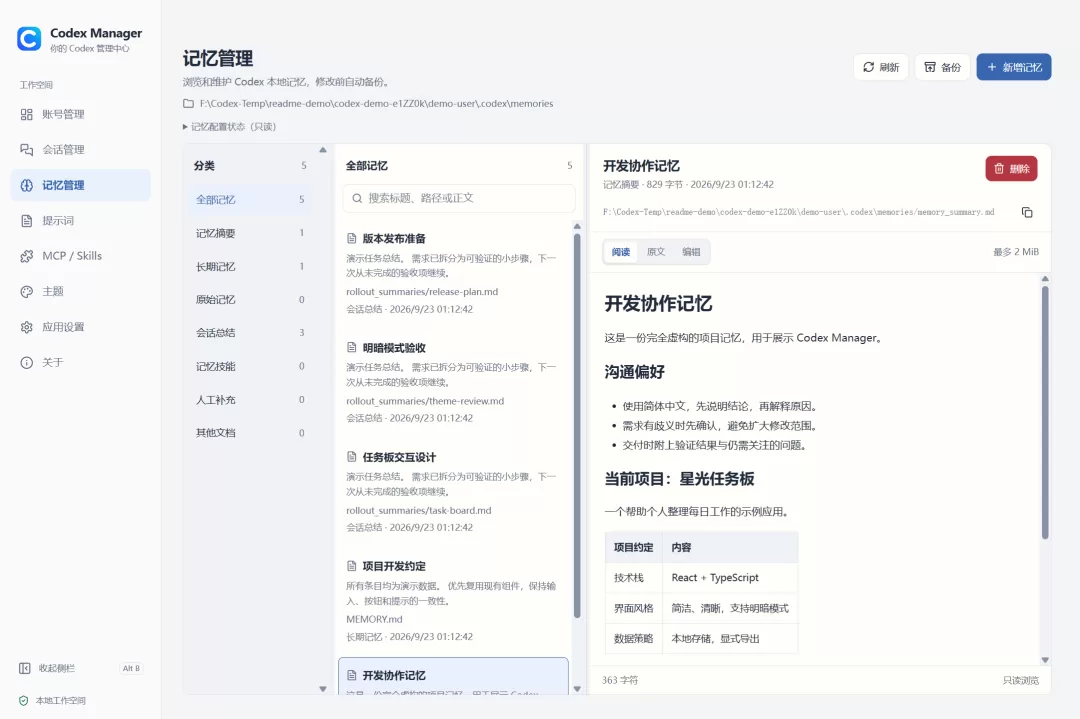Select 记忆管理 in the sidebar

tap(81, 185)
